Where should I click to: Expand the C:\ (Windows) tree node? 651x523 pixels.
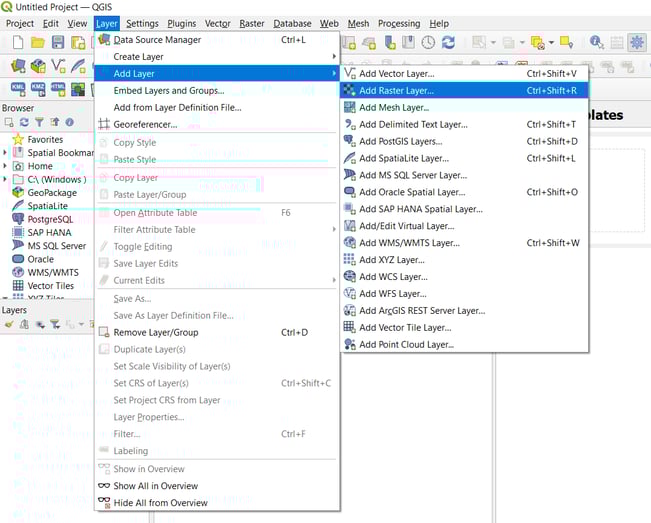click(x=5, y=179)
